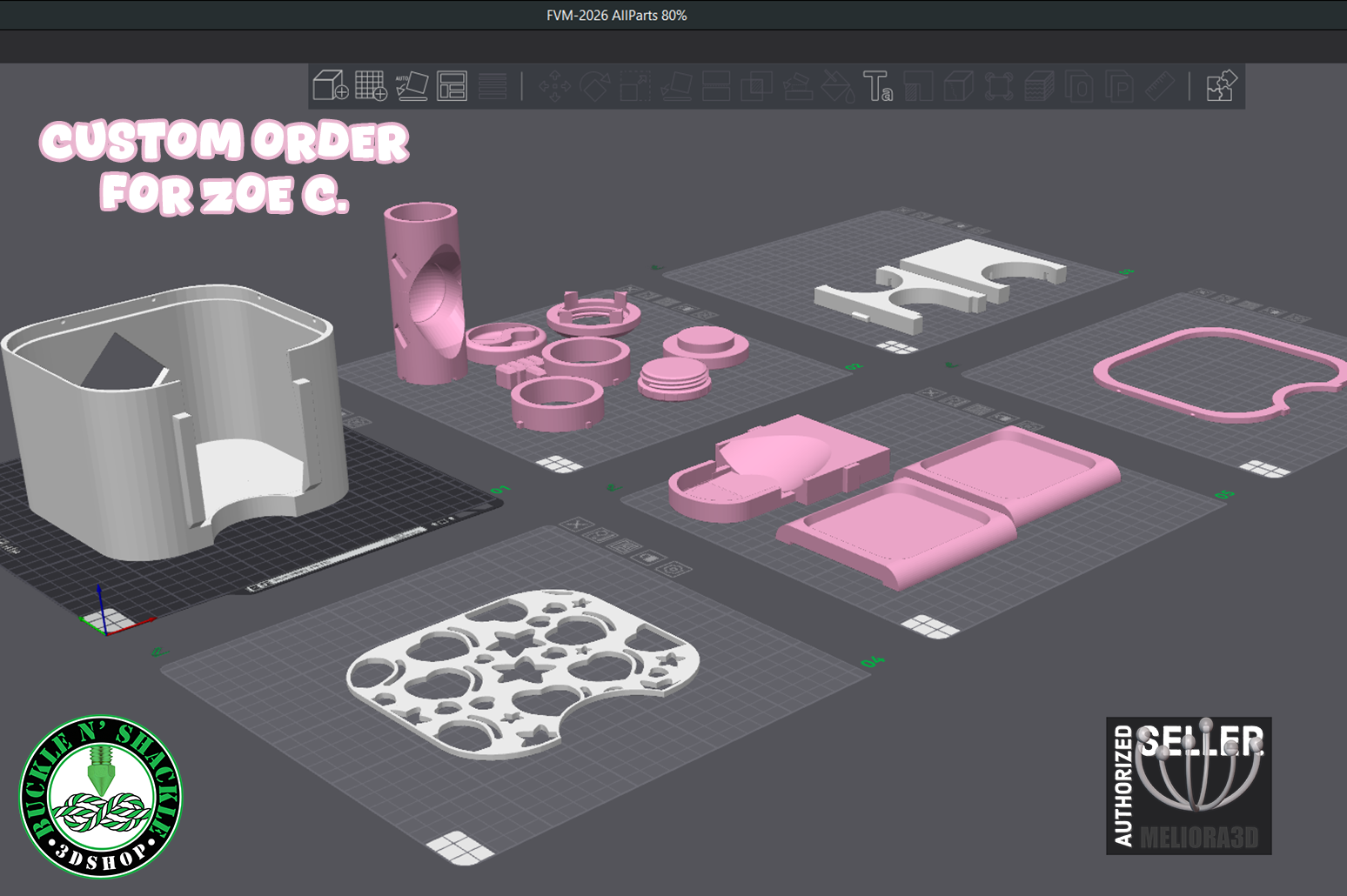Select the Move gizmo with four arrows
The height and width of the screenshot is (896, 1347).
pyautogui.click(x=554, y=87)
